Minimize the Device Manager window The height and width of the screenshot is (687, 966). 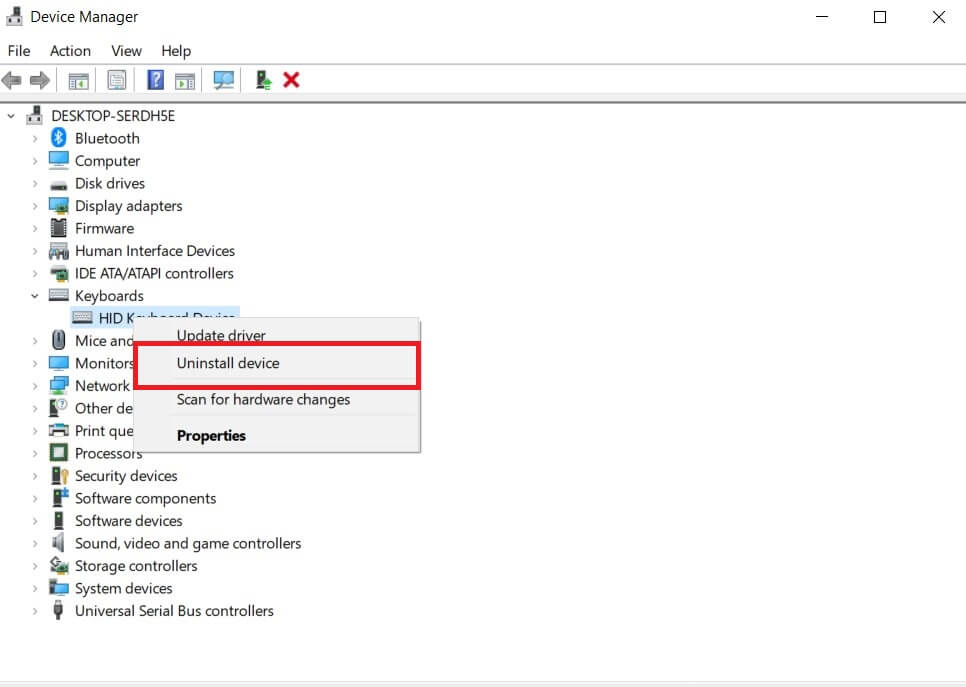[822, 17]
